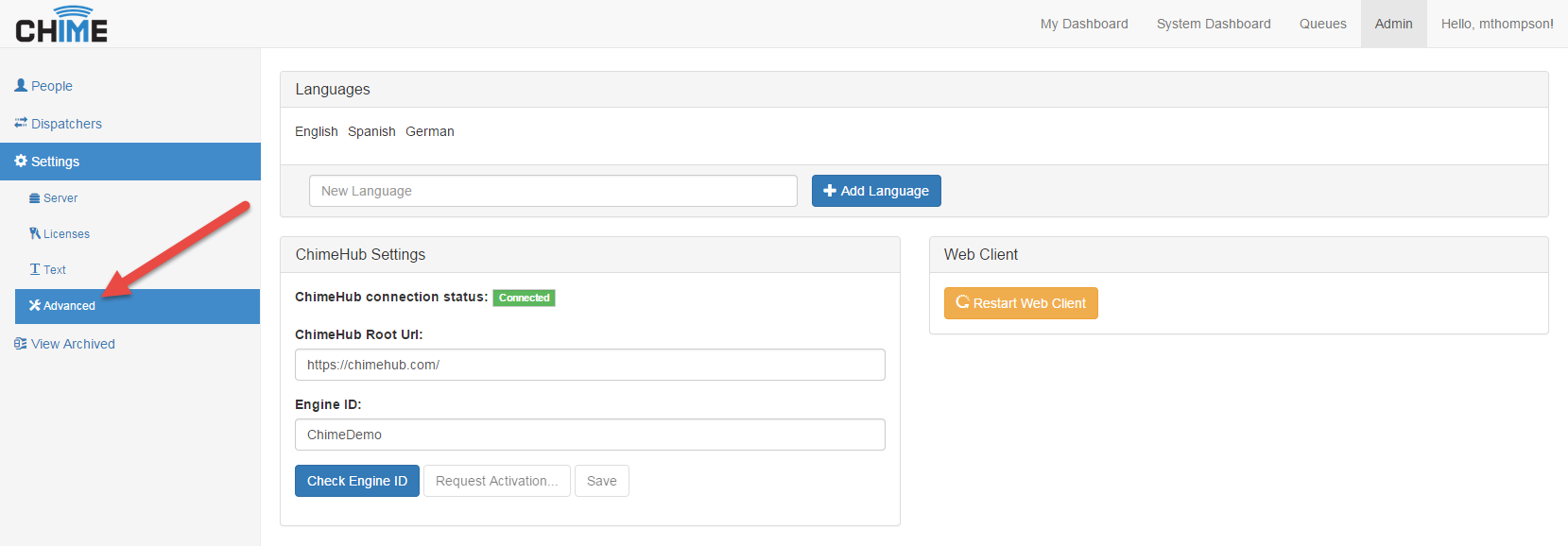The height and width of the screenshot is (546, 1568).
Task: Click the refresh icon on Restart Web Client
Action: tap(963, 302)
